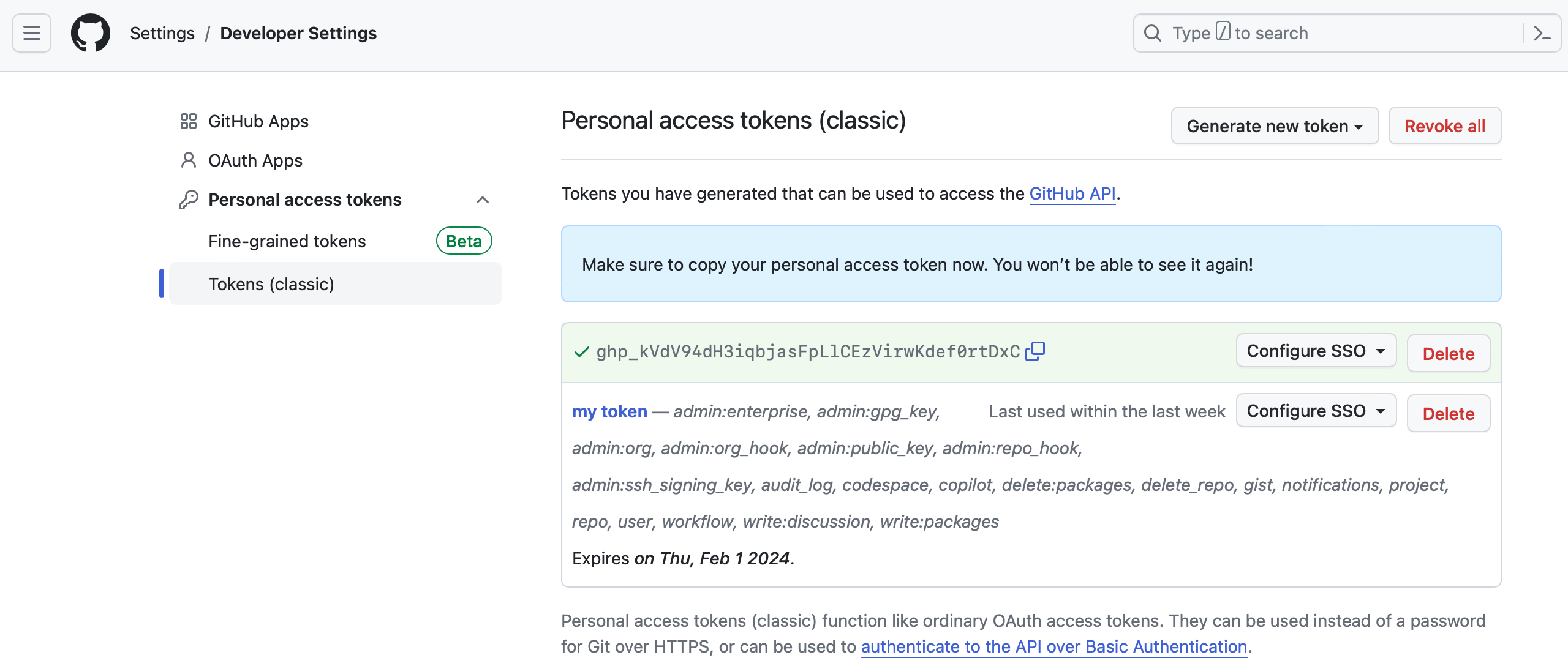The width and height of the screenshot is (1568, 666).
Task: Delete the newly generated token
Action: click(x=1448, y=353)
